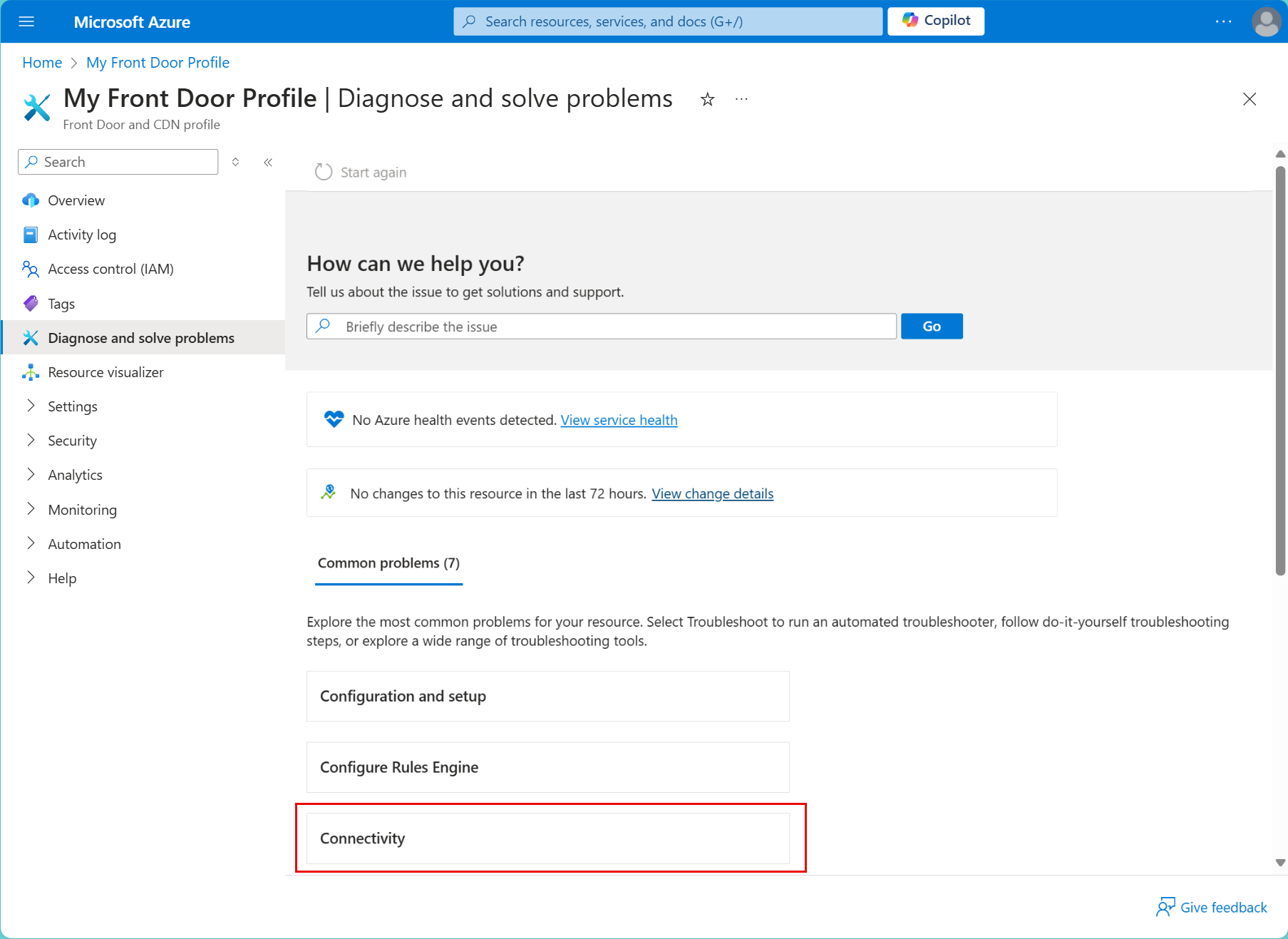Open the Azure portal hamburger menu
This screenshot has width=1288, height=939.
[26, 21]
